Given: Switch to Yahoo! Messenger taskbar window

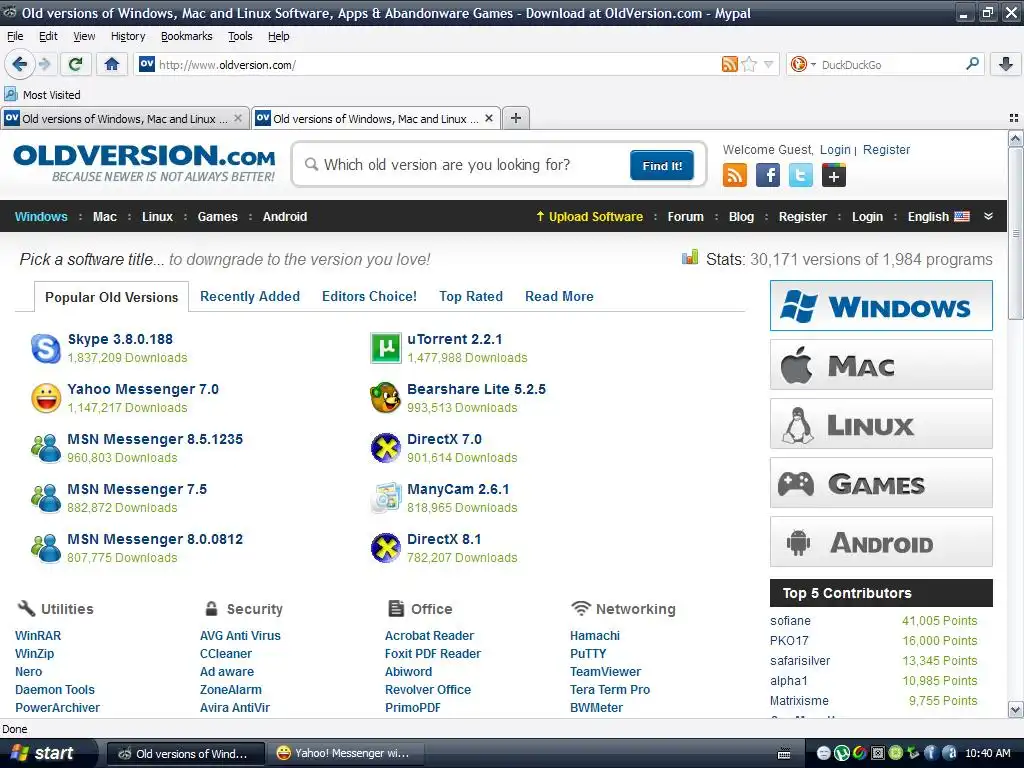Looking at the screenshot, I should pyautogui.click(x=346, y=753).
